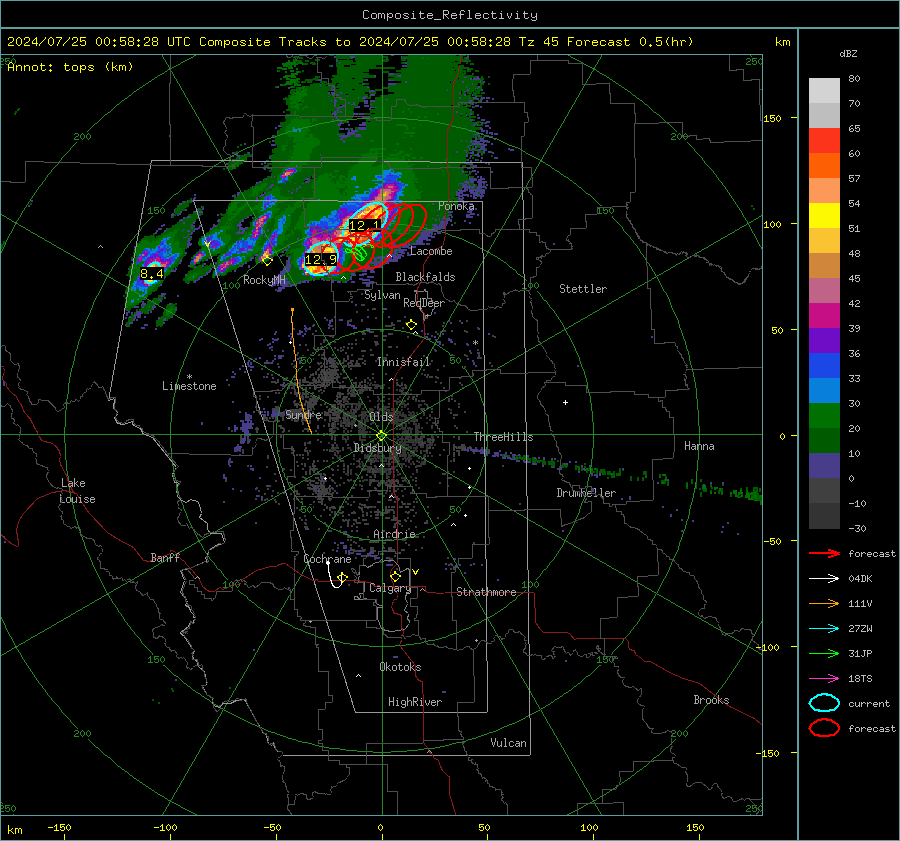The height and width of the screenshot is (841, 900).
Task: Click the Drumheller map label
Action: coord(586,493)
